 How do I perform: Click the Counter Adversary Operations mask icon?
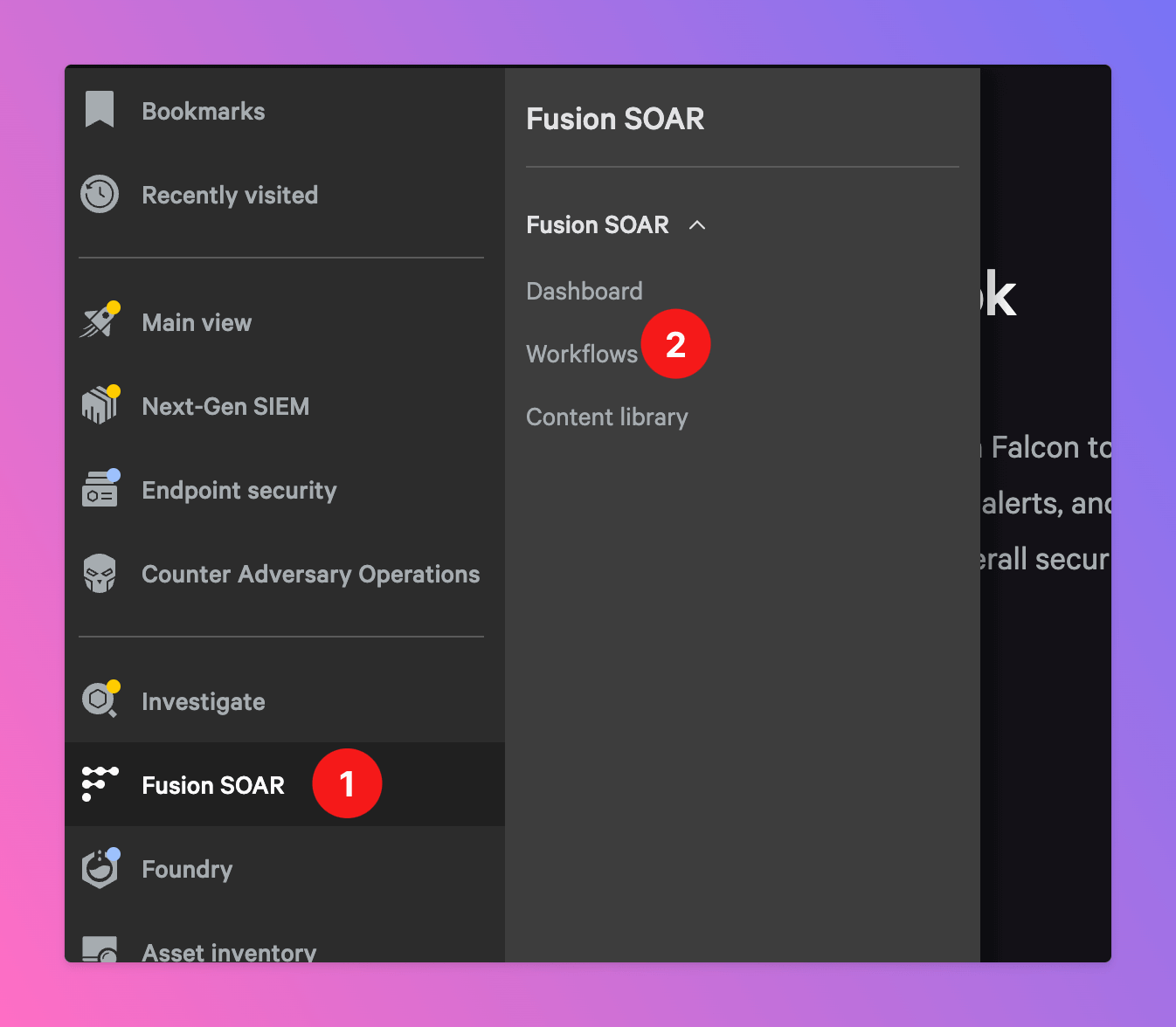click(100, 573)
